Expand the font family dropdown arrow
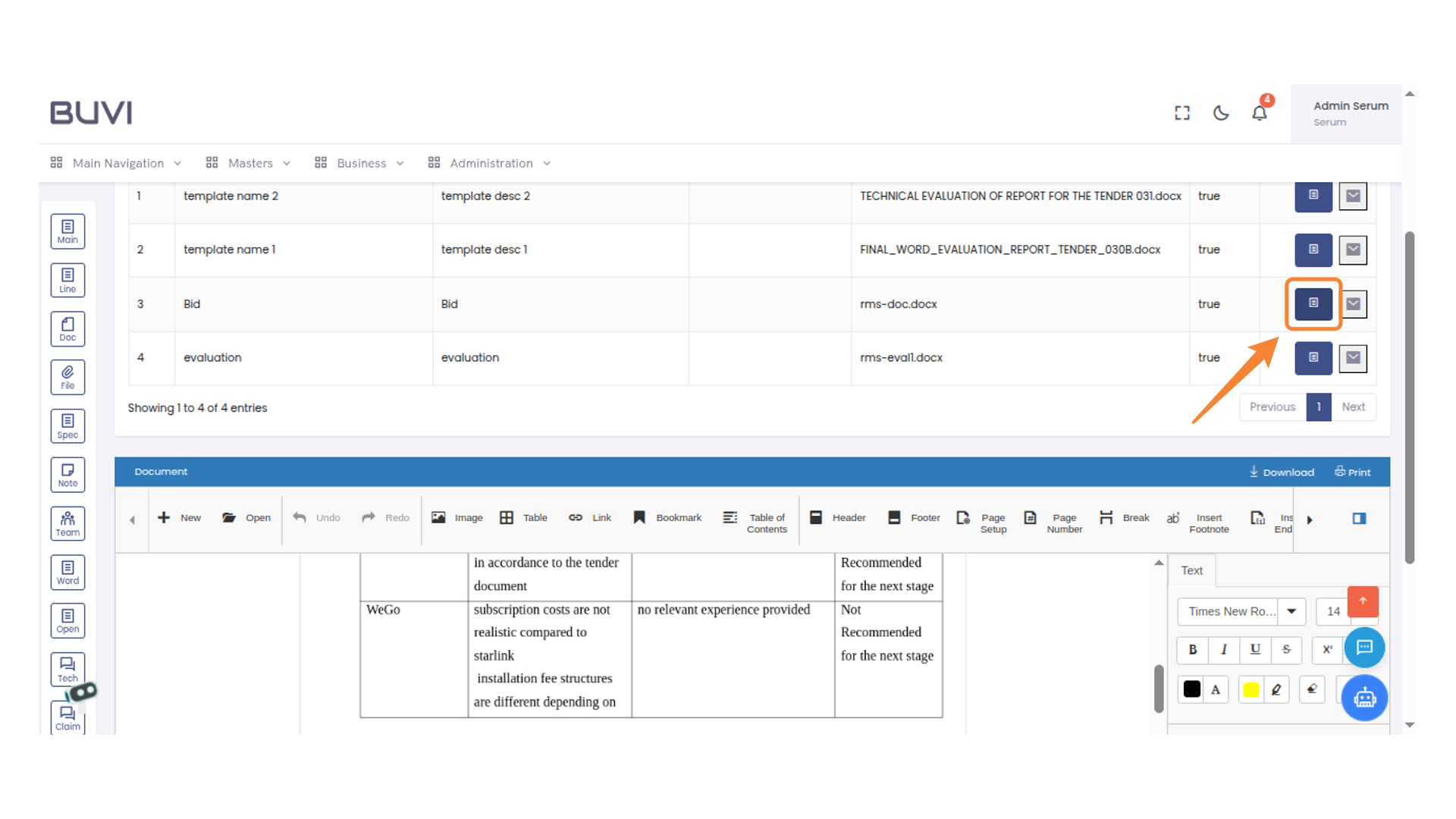1456x819 pixels. coord(1291,611)
